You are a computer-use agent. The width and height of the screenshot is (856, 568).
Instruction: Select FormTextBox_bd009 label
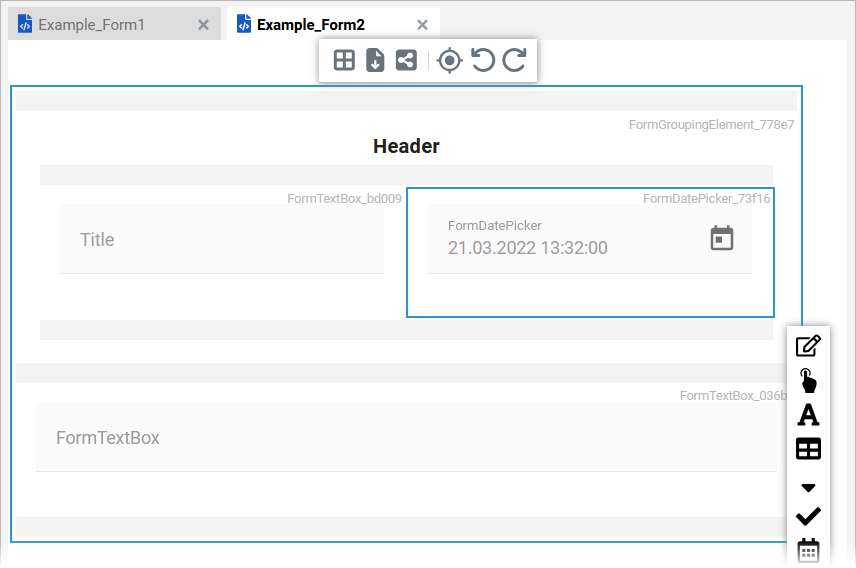coord(344,198)
